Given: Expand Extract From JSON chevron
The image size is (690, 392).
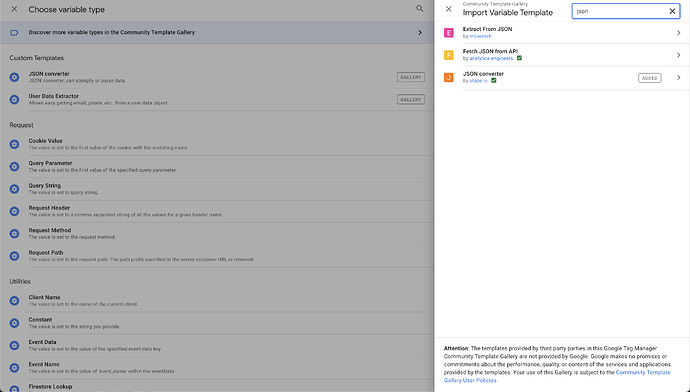Looking at the screenshot, I should (x=679, y=33).
